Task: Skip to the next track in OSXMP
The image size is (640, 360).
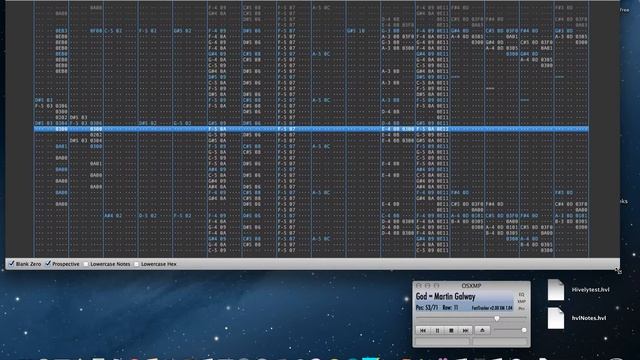Action: [465, 330]
